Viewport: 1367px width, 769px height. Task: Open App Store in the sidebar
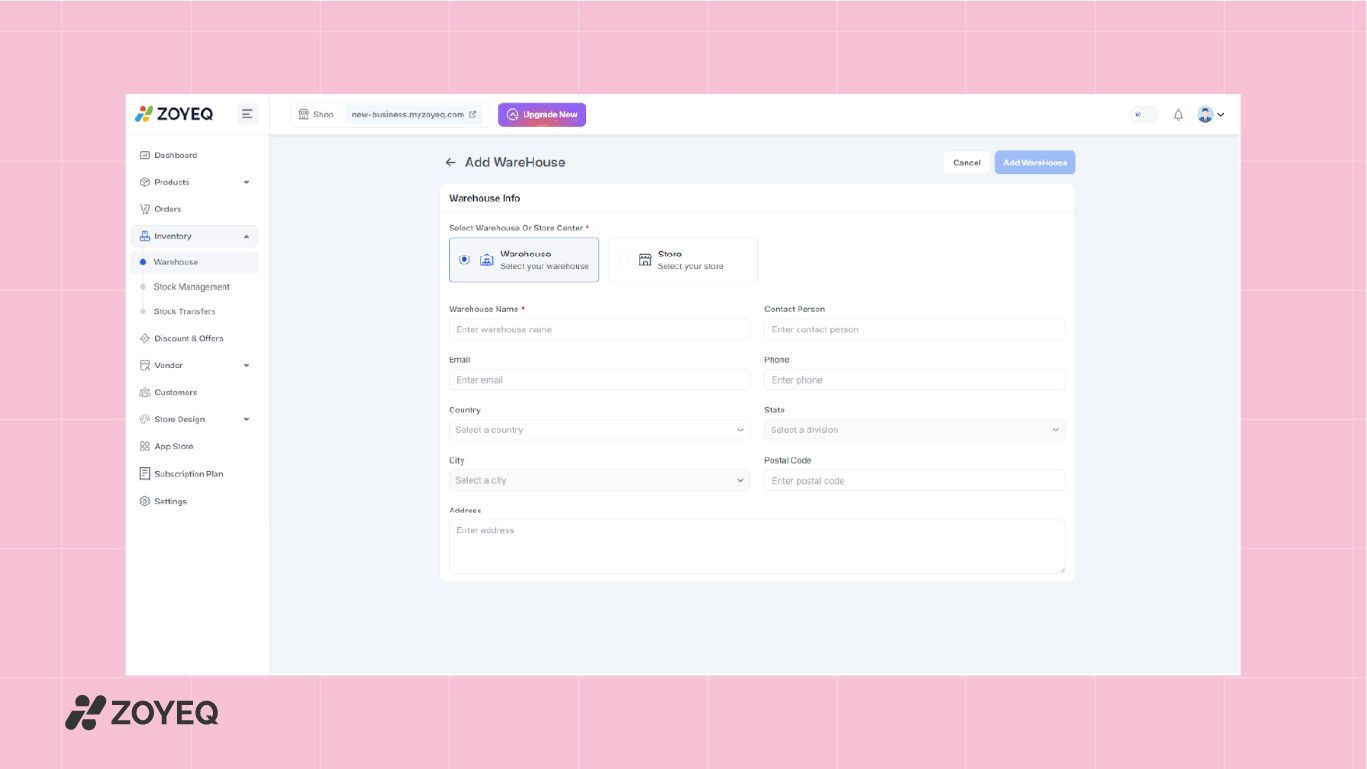coord(173,446)
